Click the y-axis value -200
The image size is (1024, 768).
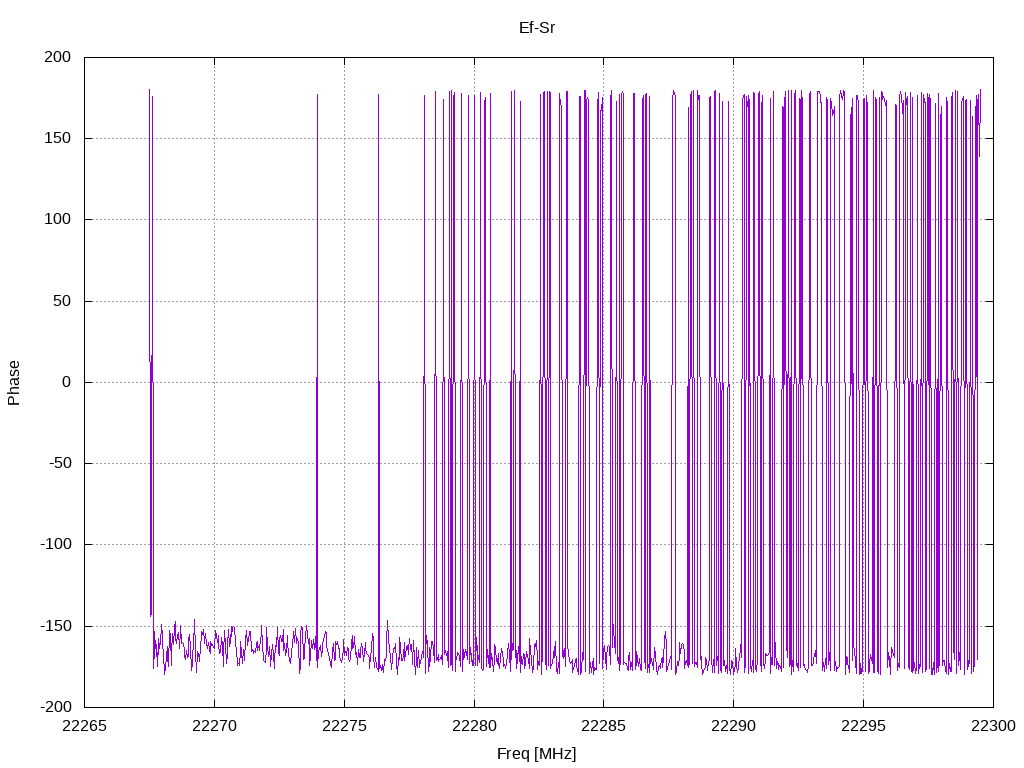(56, 707)
